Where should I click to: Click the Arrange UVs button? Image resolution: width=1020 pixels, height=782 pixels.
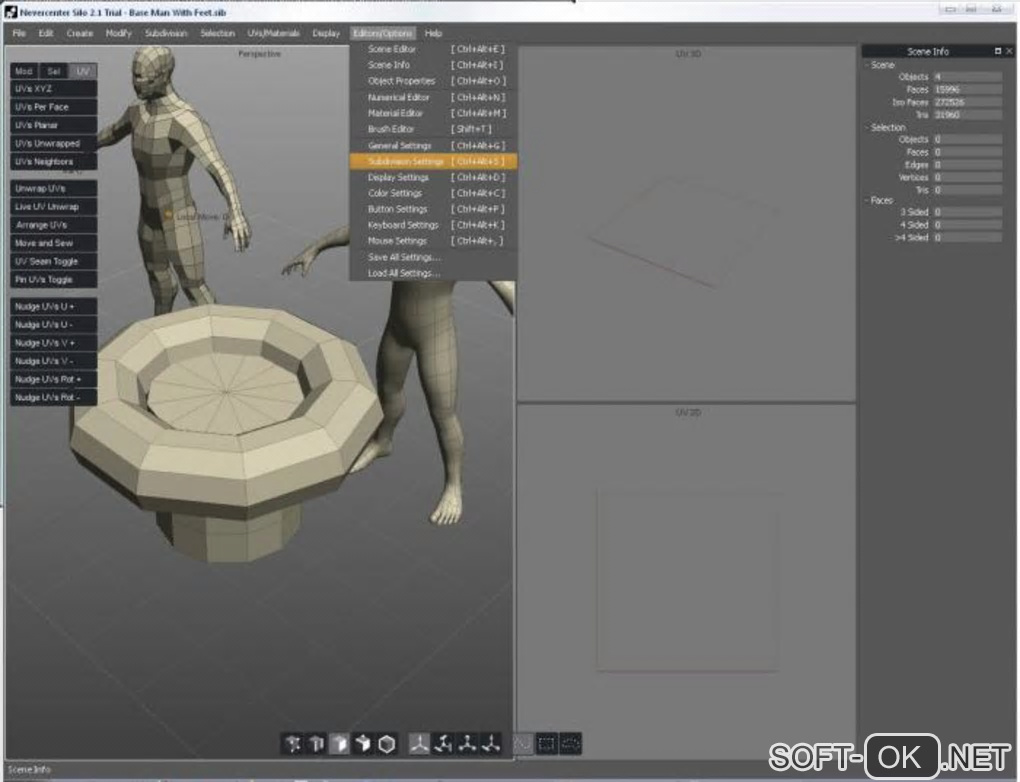click(x=53, y=225)
